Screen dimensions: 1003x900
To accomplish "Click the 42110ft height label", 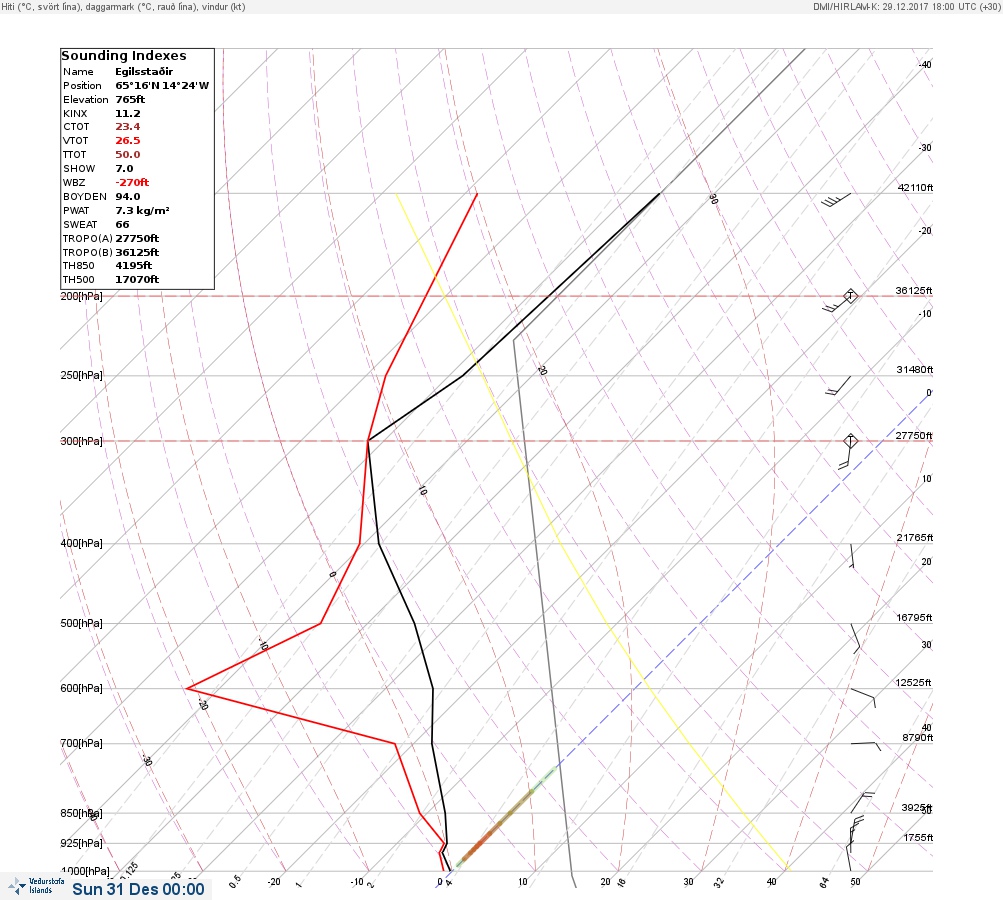I will click(915, 187).
